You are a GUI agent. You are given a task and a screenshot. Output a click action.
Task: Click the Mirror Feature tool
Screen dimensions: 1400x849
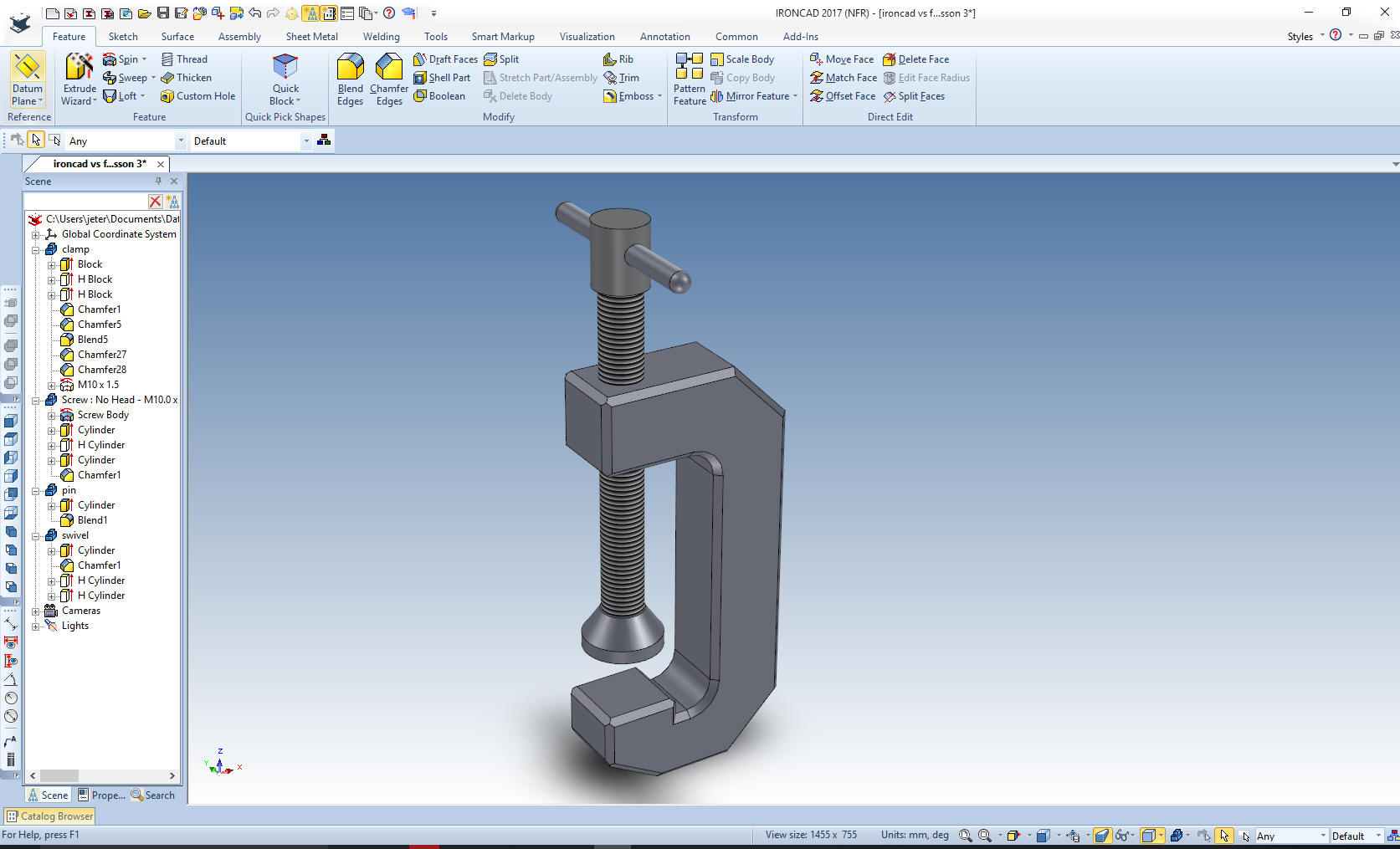point(753,96)
